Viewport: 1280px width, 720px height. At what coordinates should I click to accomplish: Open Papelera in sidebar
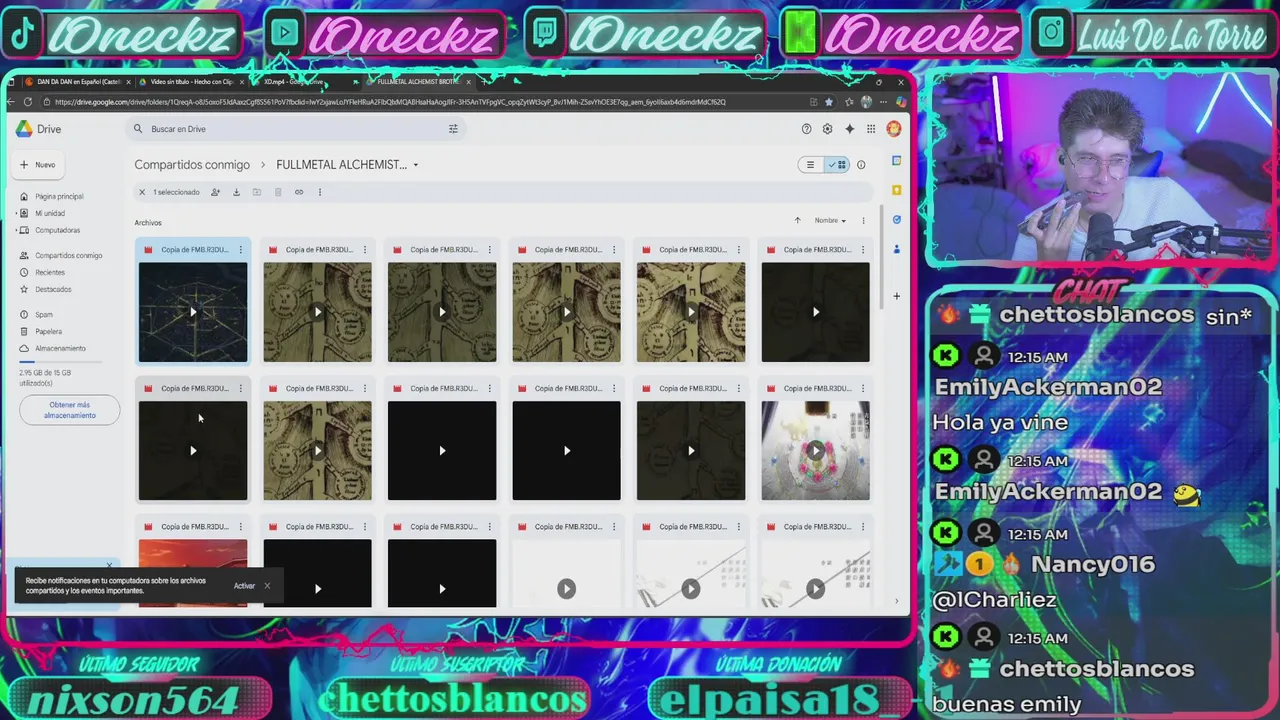pos(48,332)
